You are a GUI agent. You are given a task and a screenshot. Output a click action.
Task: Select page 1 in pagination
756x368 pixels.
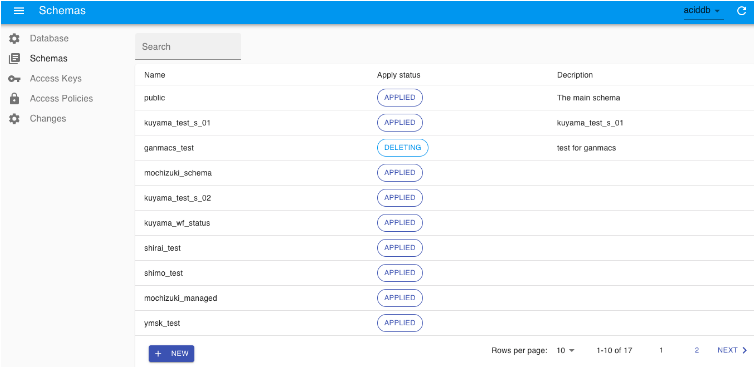coord(661,350)
